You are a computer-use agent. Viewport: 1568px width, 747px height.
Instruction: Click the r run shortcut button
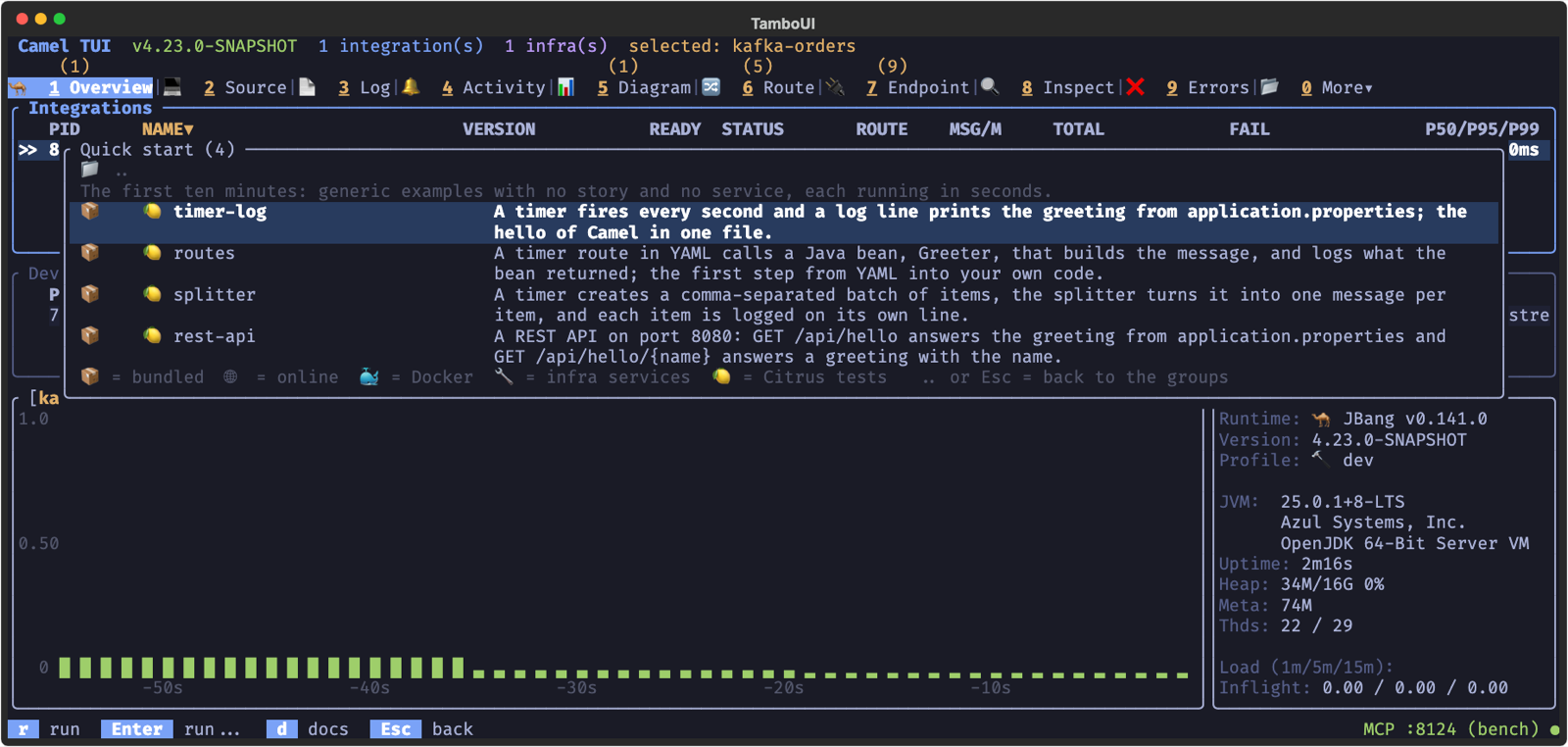[44, 729]
